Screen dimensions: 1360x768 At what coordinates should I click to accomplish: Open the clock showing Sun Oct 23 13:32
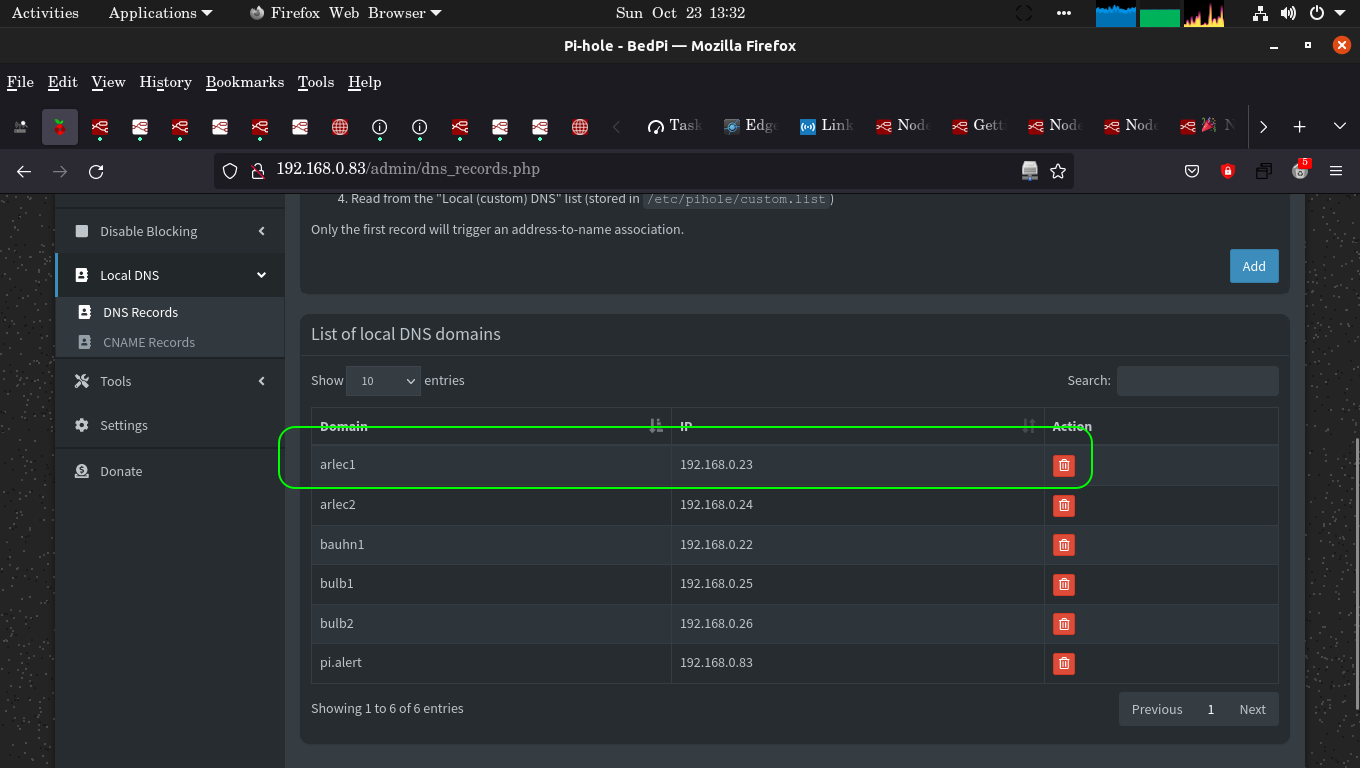(680, 13)
